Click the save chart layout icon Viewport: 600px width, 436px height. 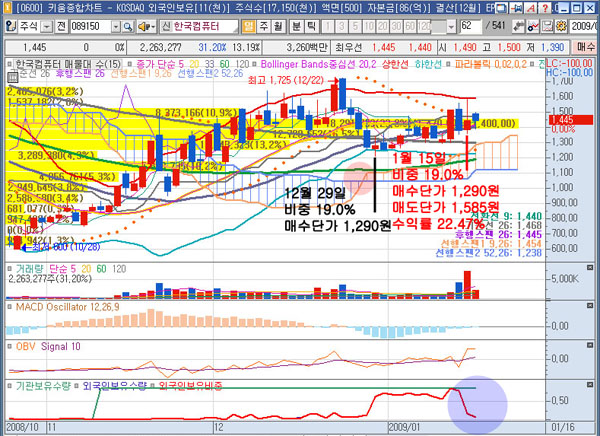pos(548,26)
